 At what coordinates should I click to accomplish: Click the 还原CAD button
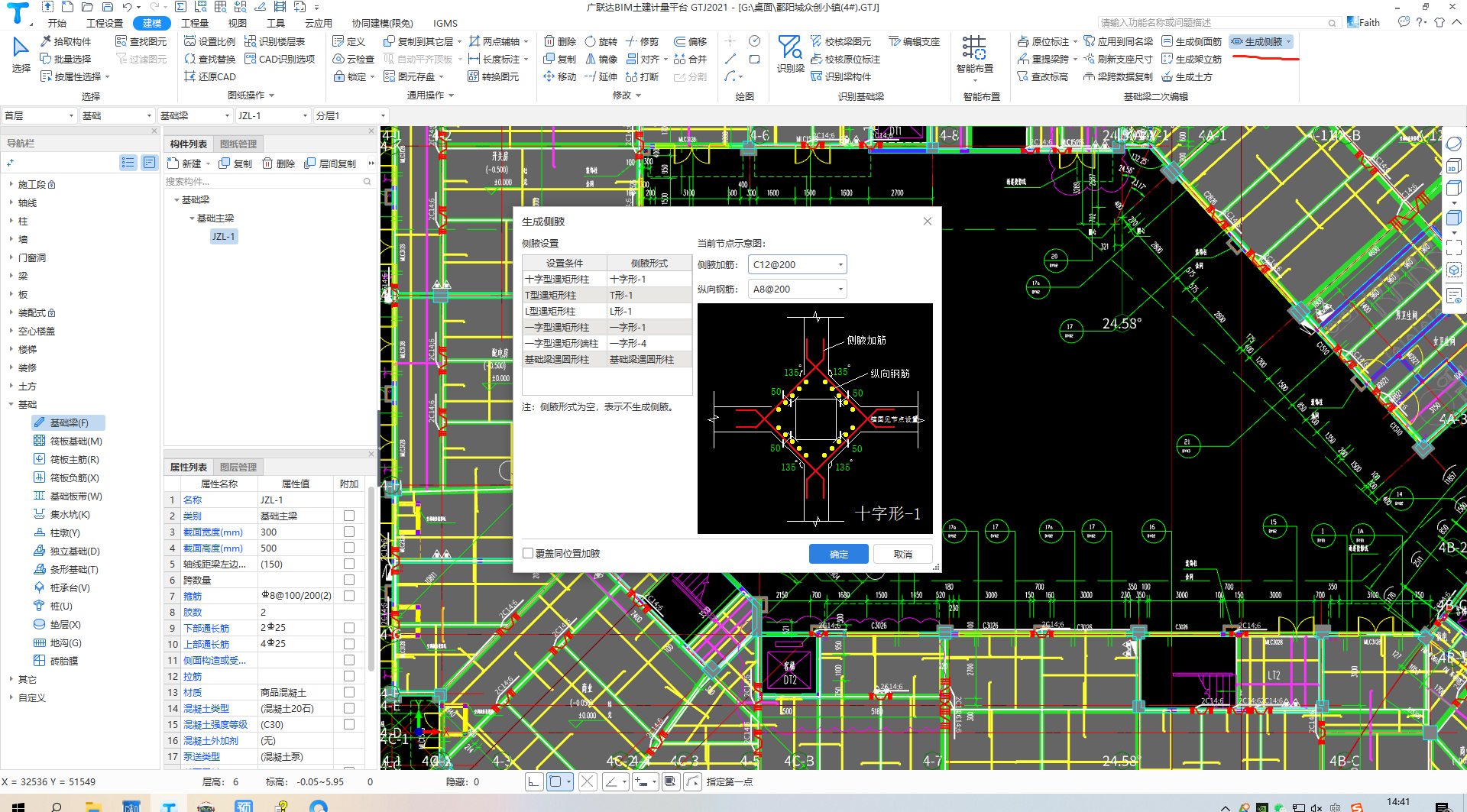210,76
